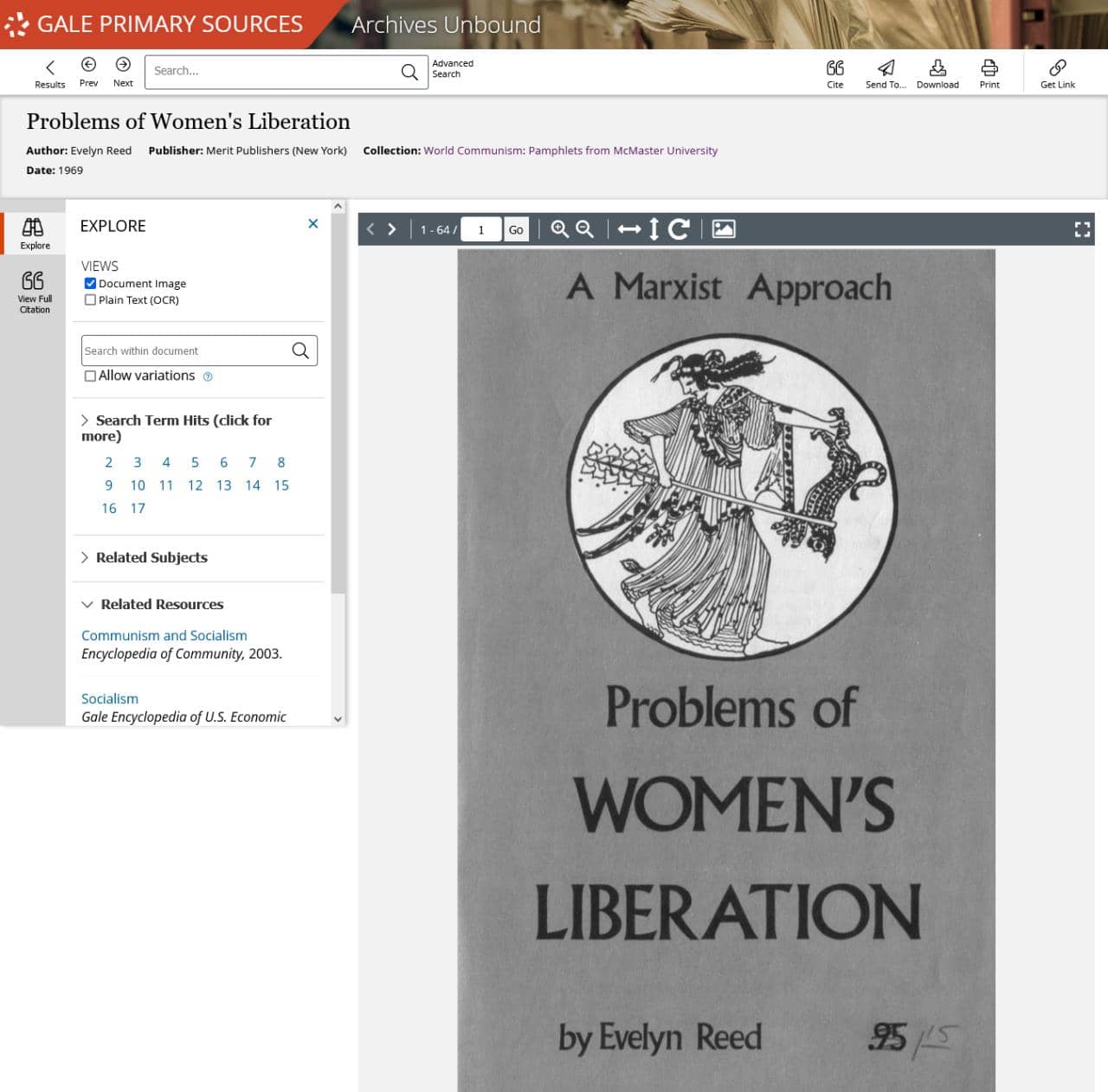Open Communism and Socialism related resource
The width and height of the screenshot is (1108, 1092).
(x=164, y=635)
